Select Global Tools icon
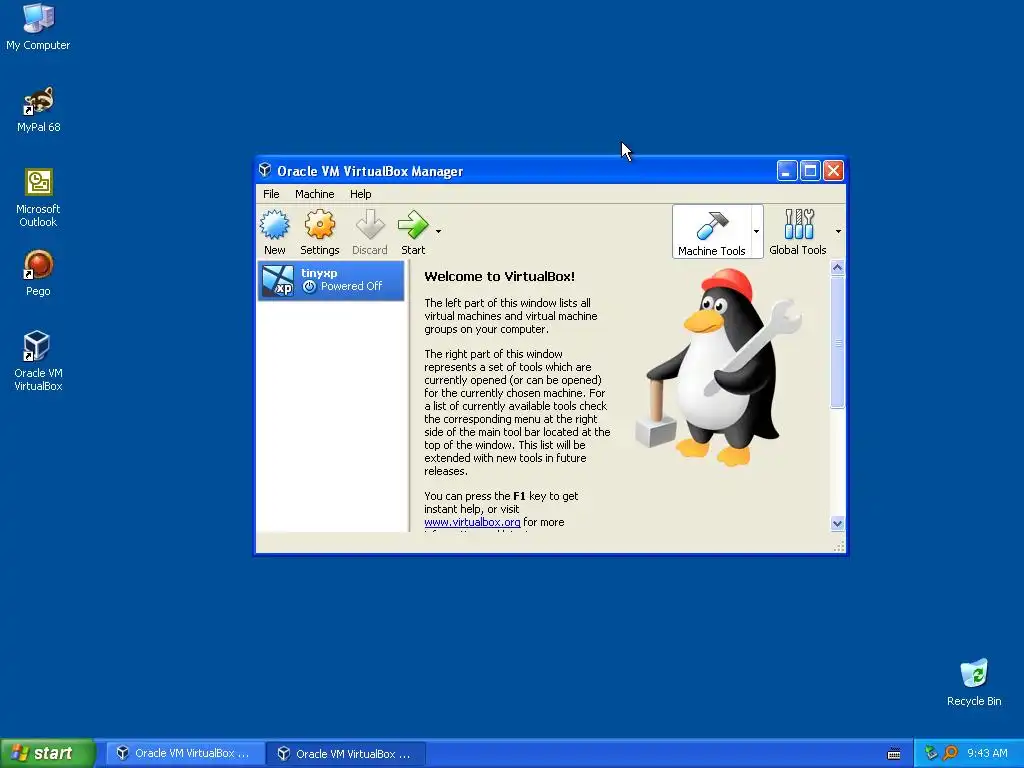Image resolution: width=1024 pixels, height=768 pixels. pos(798,232)
